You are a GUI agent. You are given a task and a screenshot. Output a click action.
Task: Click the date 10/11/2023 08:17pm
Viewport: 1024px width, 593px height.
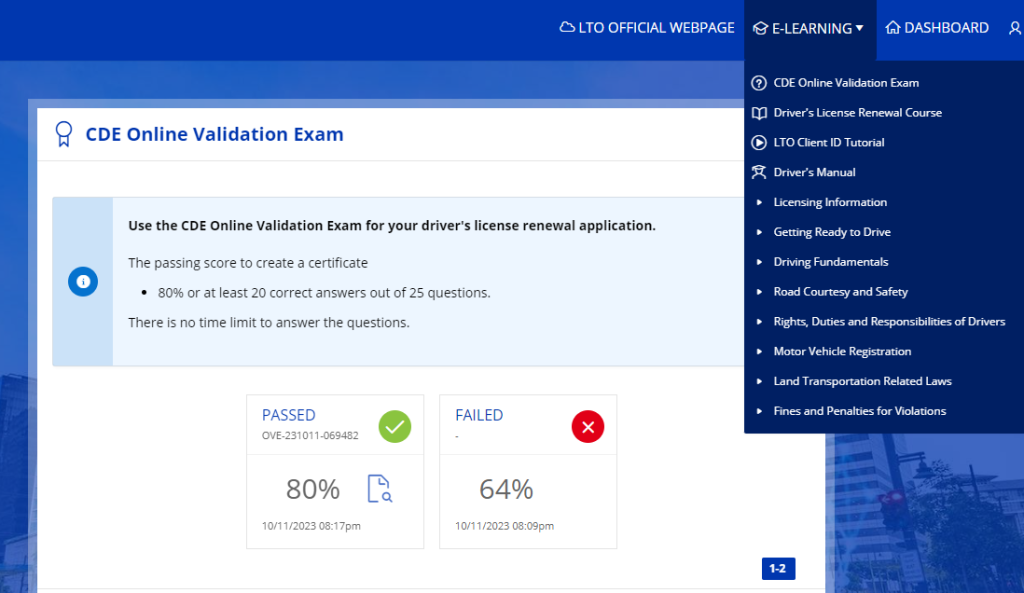tap(311, 526)
